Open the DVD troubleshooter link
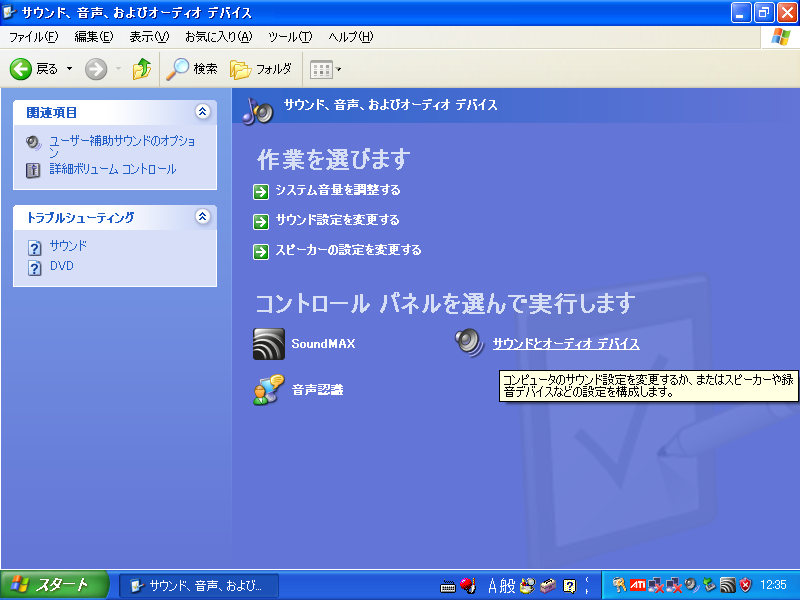800x600 pixels. coord(62,266)
